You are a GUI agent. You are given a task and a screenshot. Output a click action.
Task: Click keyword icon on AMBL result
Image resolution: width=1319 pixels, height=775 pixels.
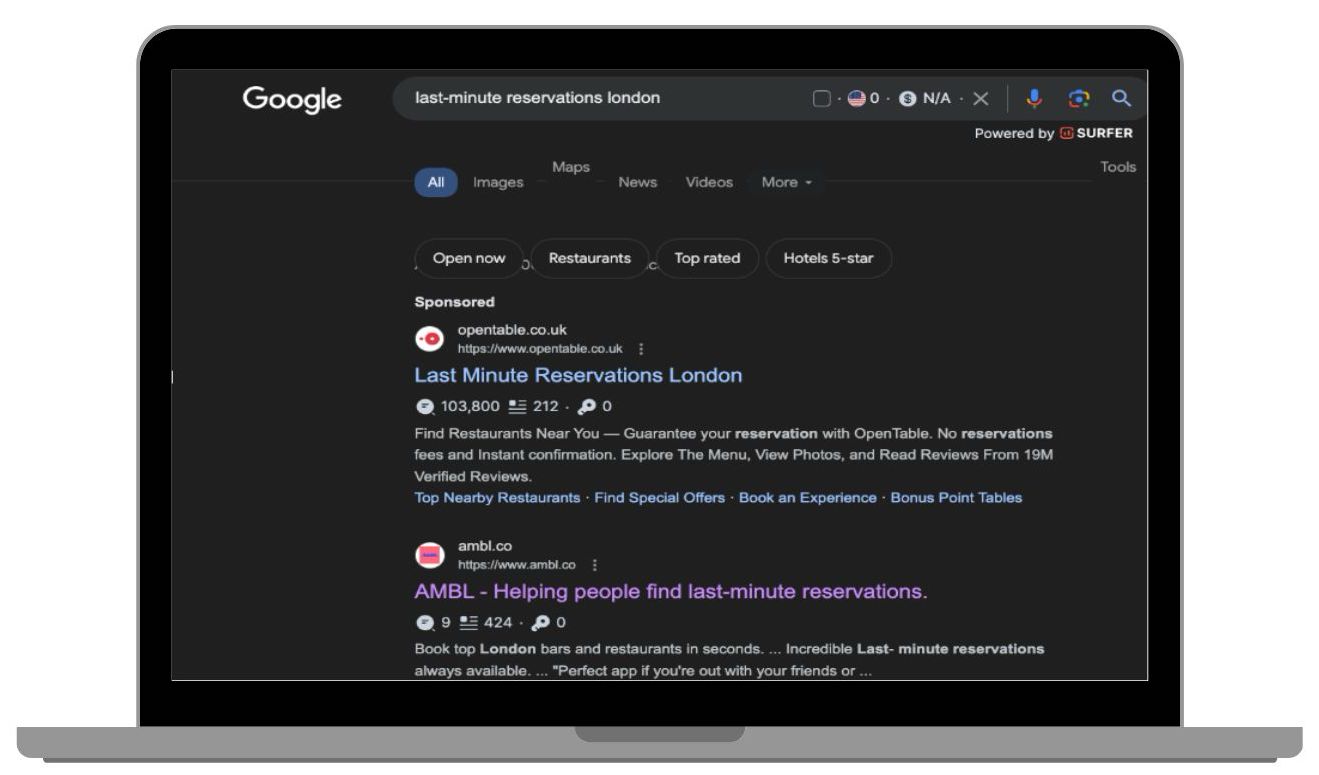click(540, 622)
